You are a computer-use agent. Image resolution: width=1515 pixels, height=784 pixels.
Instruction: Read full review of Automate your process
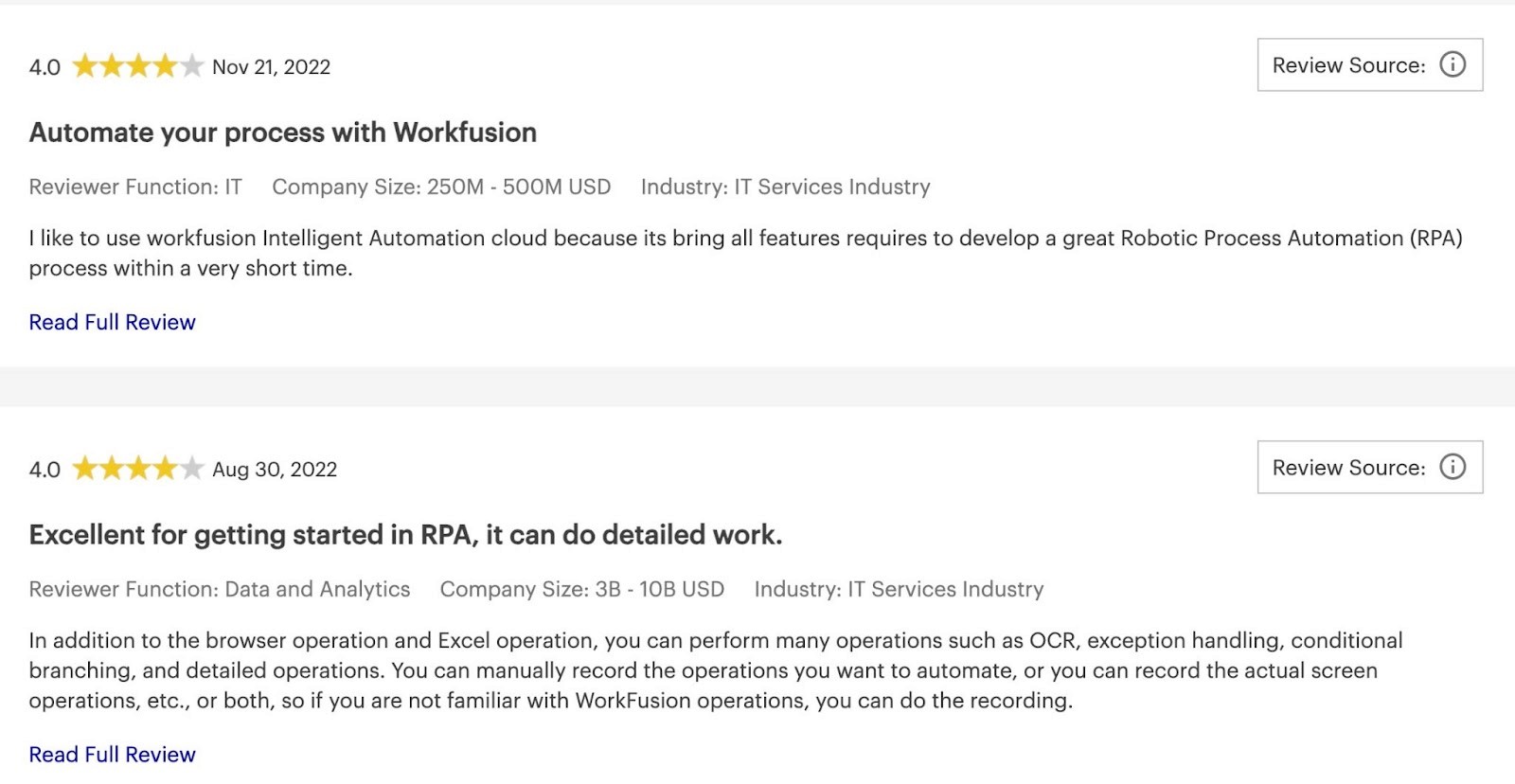[x=112, y=322]
